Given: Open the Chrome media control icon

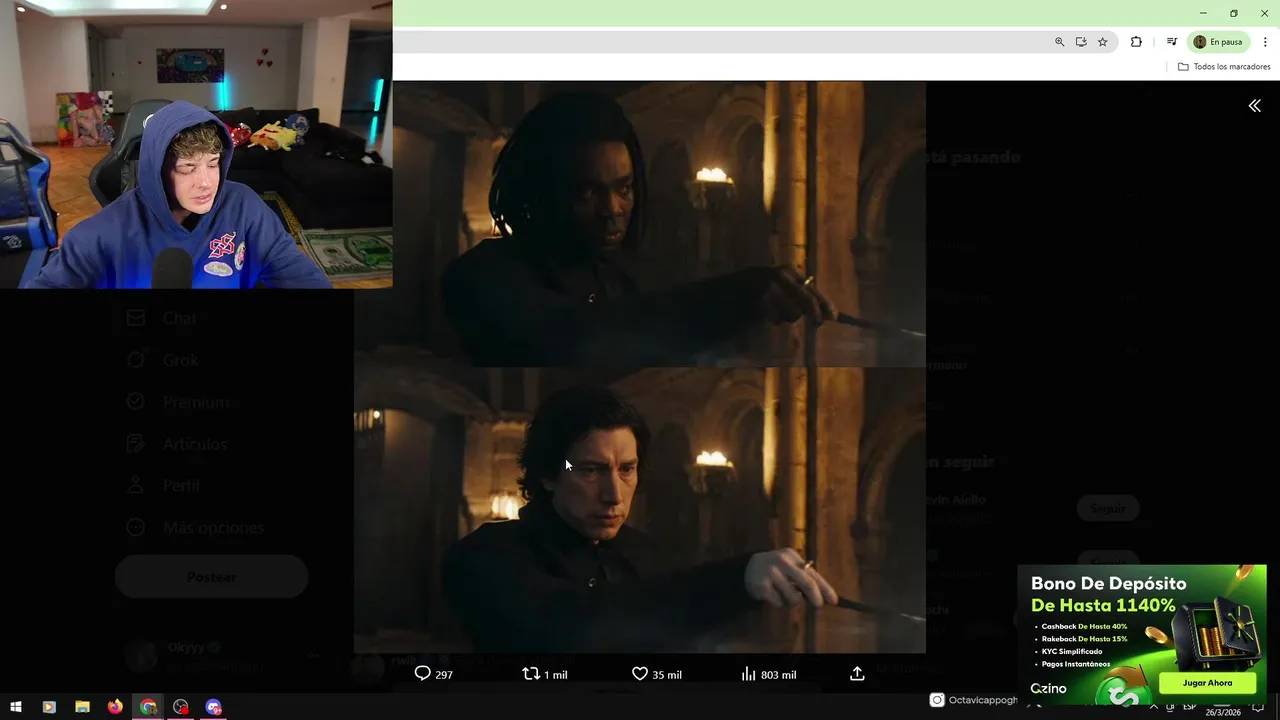Looking at the screenshot, I should 1171,42.
